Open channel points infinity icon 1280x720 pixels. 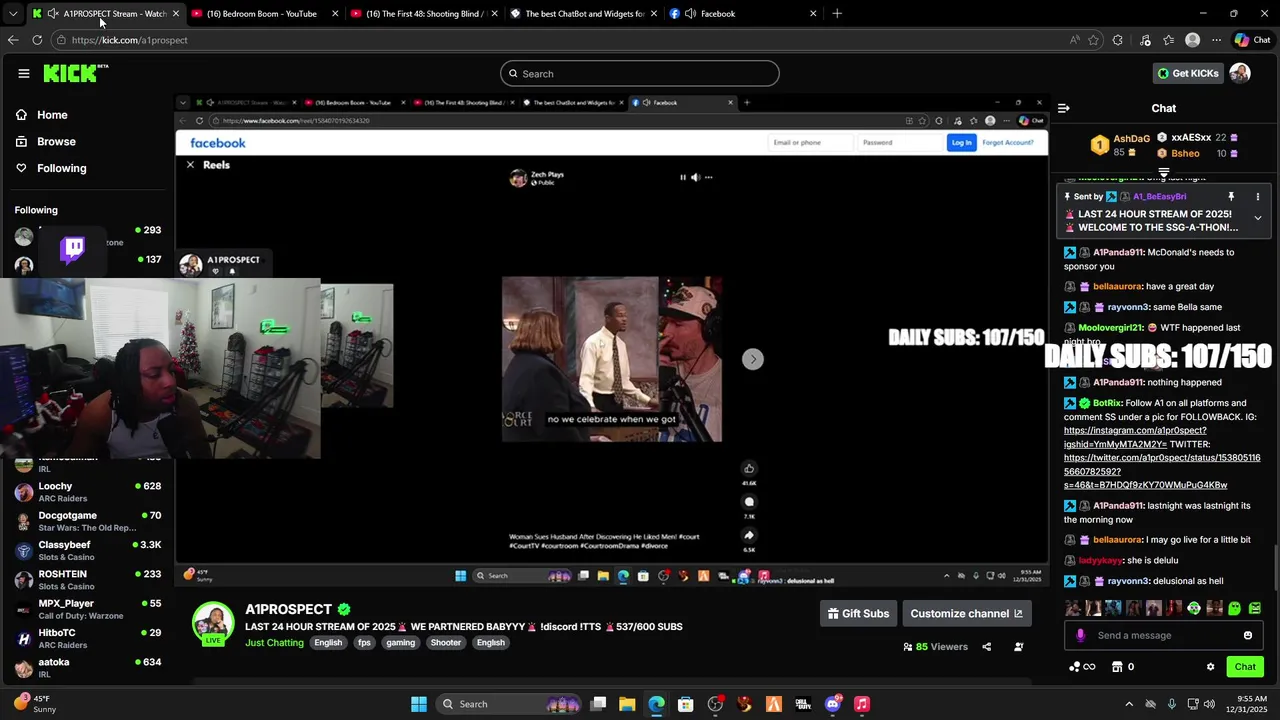pos(1082,667)
